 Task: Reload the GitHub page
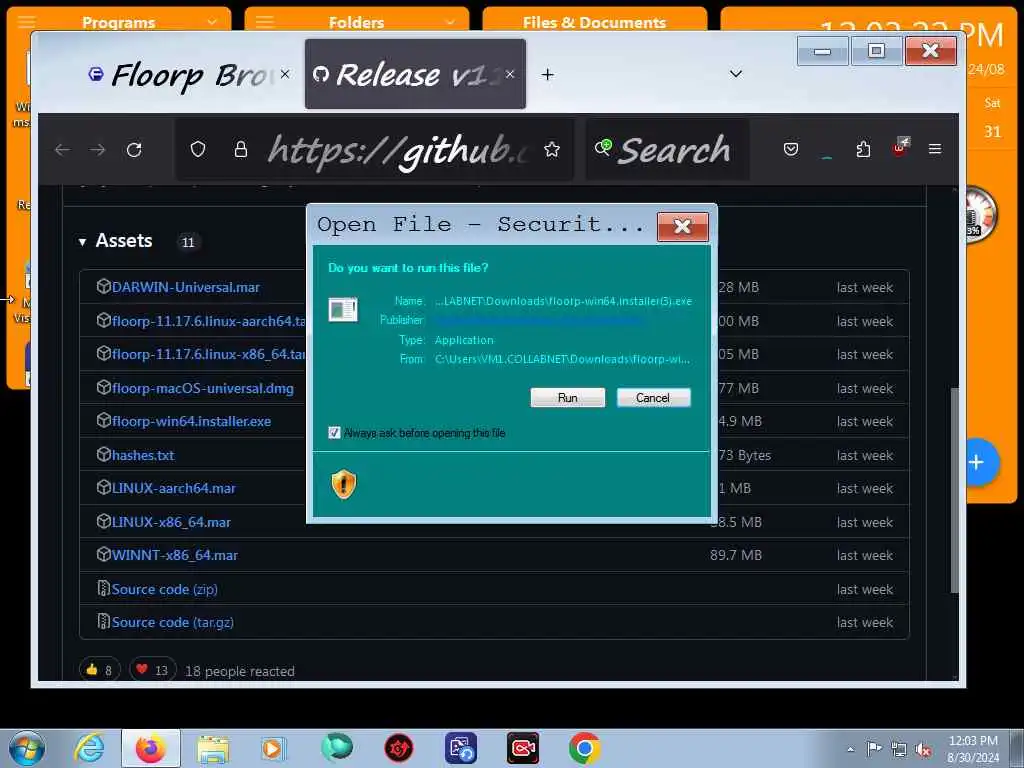[134, 150]
